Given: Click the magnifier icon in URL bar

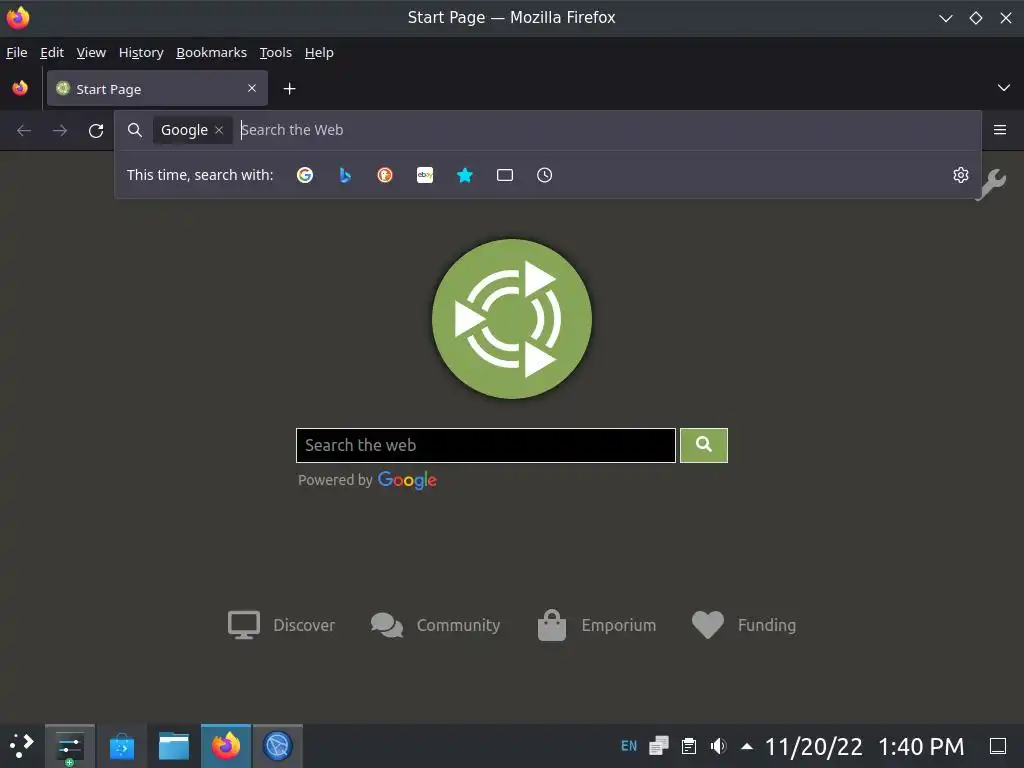Looking at the screenshot, I should point(135,130).
